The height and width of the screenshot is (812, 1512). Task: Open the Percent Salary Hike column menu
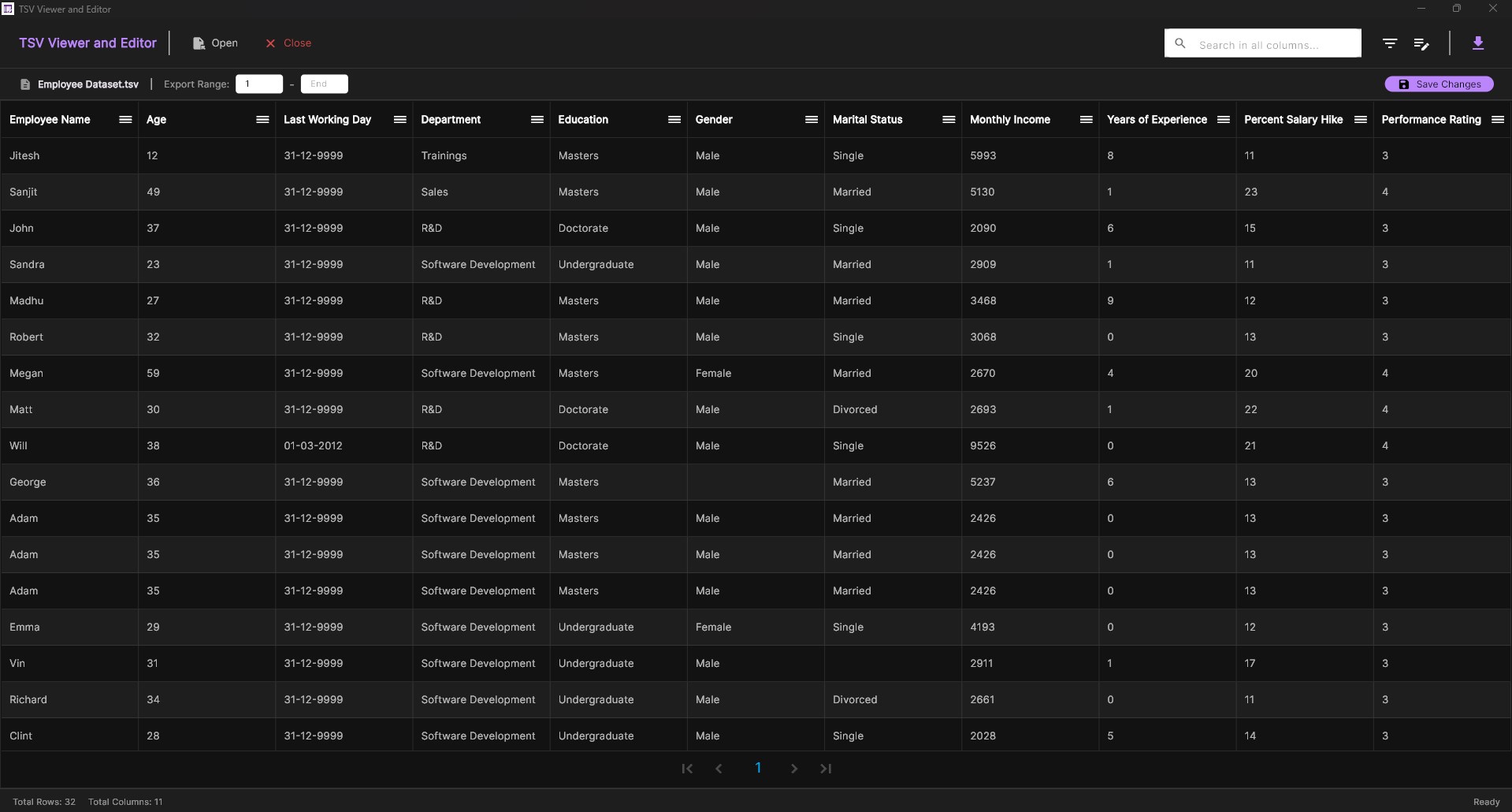point(1360,120)
